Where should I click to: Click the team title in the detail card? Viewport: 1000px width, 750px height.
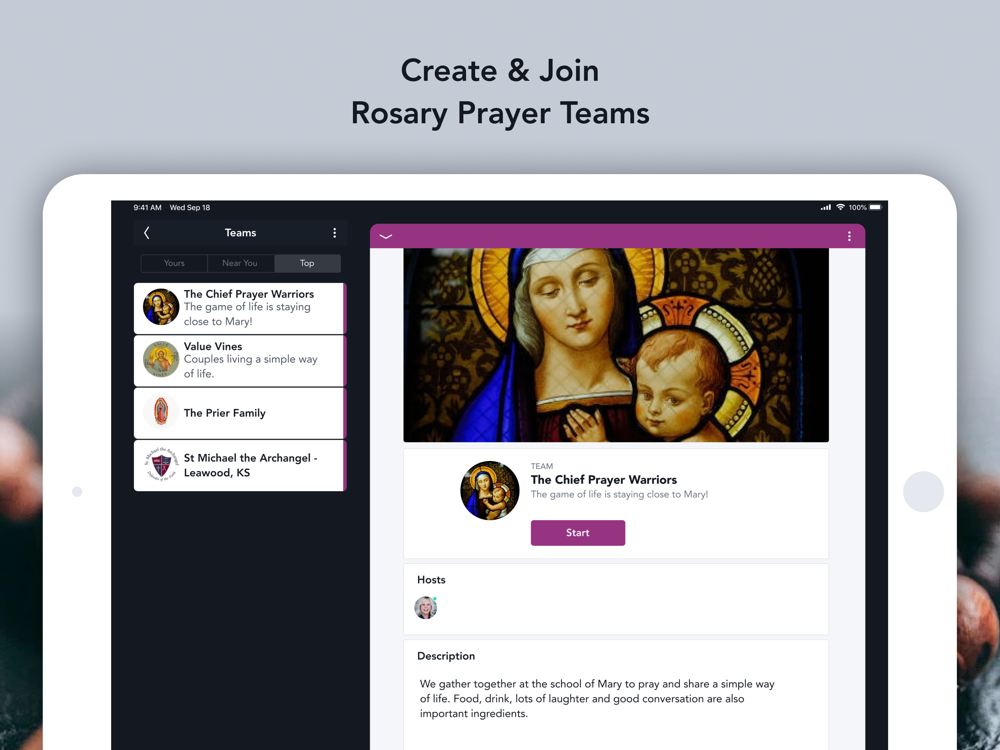603,480
